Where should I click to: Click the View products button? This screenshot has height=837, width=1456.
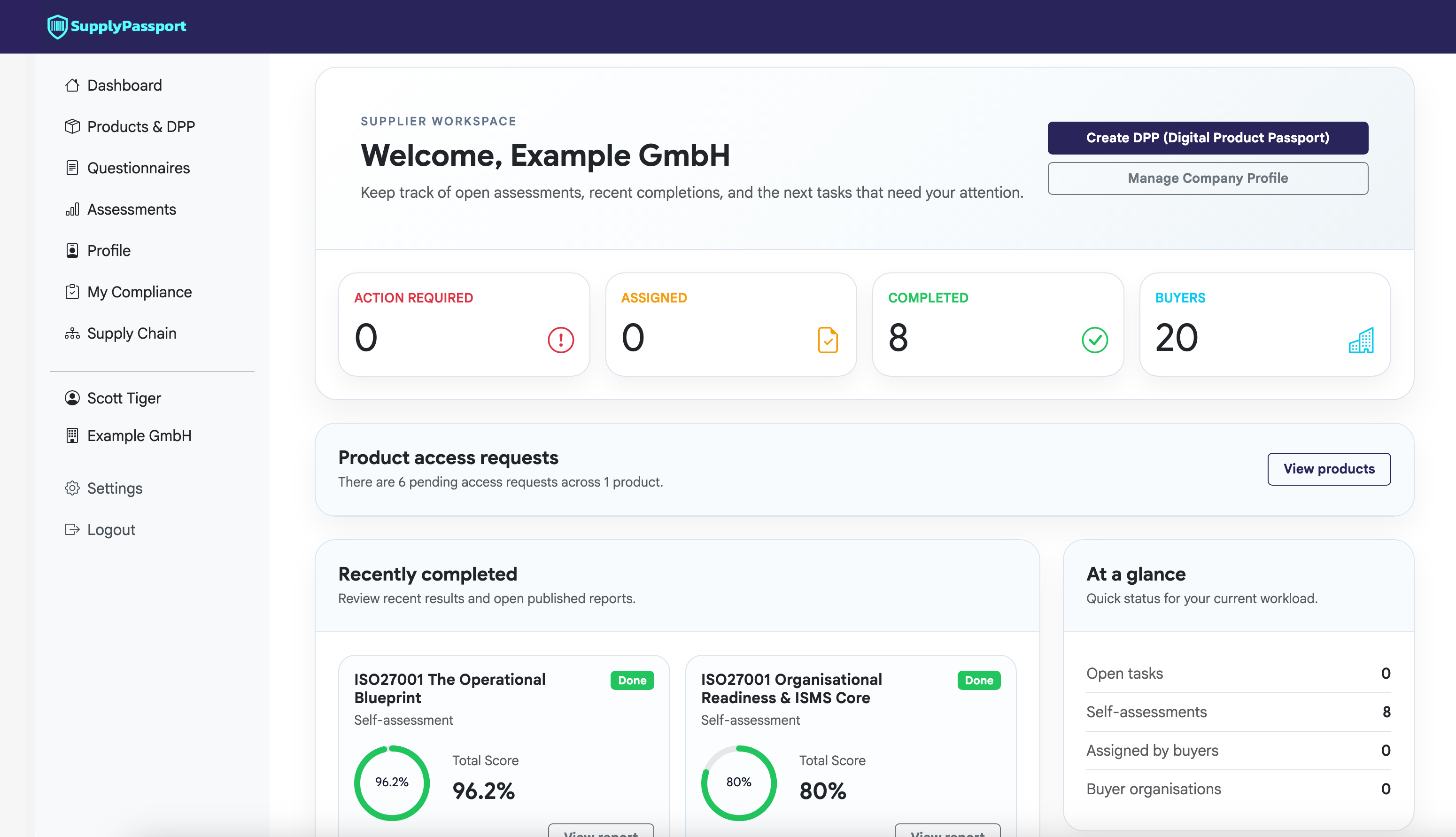pyautogui.click(x=1329, y=469)
